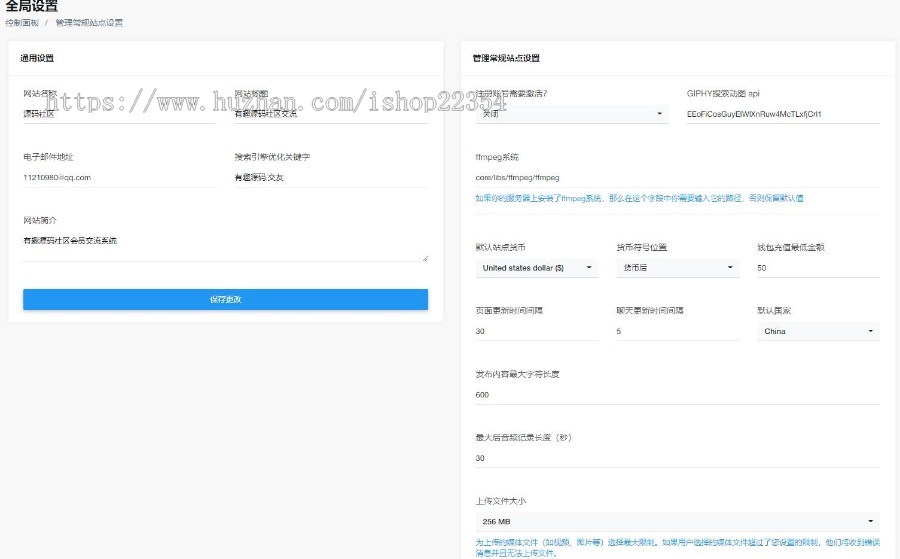900x559 pixels.
Task: Open the 256 MB upload size dropdown
Action: pos(677,521)
